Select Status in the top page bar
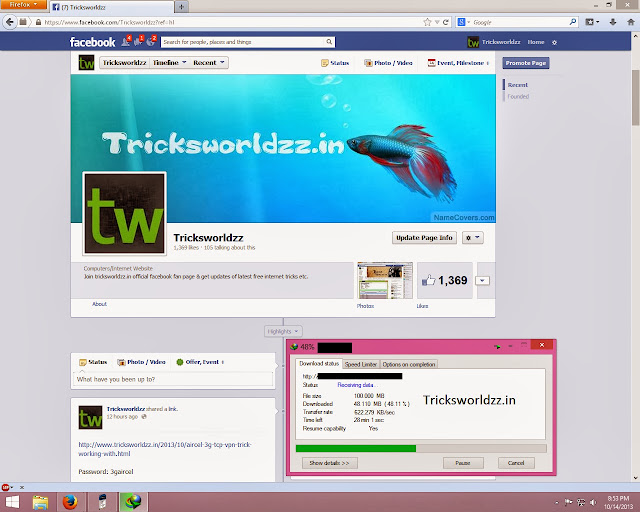Image resolution: width=640 pixels, height=512 pixels. [x=335, y=63]
